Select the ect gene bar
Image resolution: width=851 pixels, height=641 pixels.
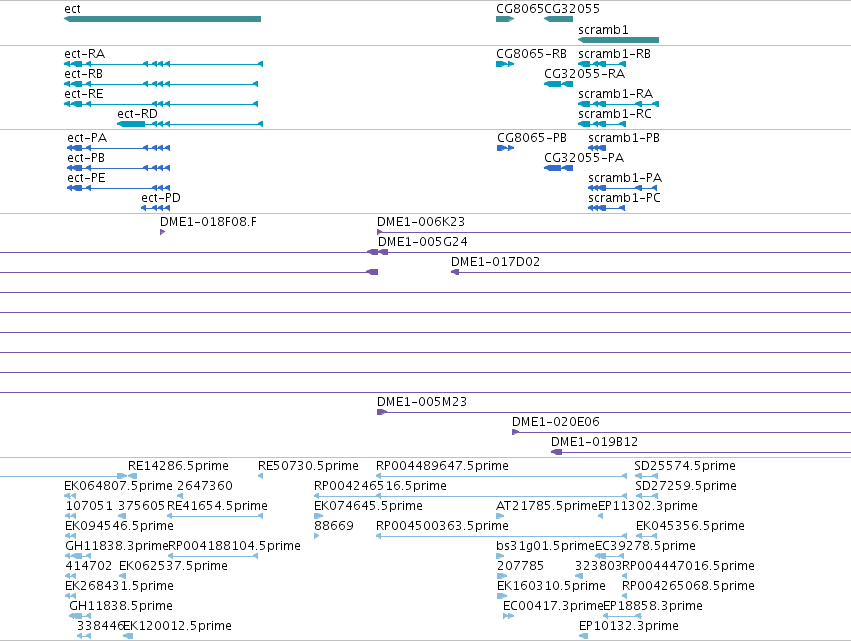pos(162,19)
